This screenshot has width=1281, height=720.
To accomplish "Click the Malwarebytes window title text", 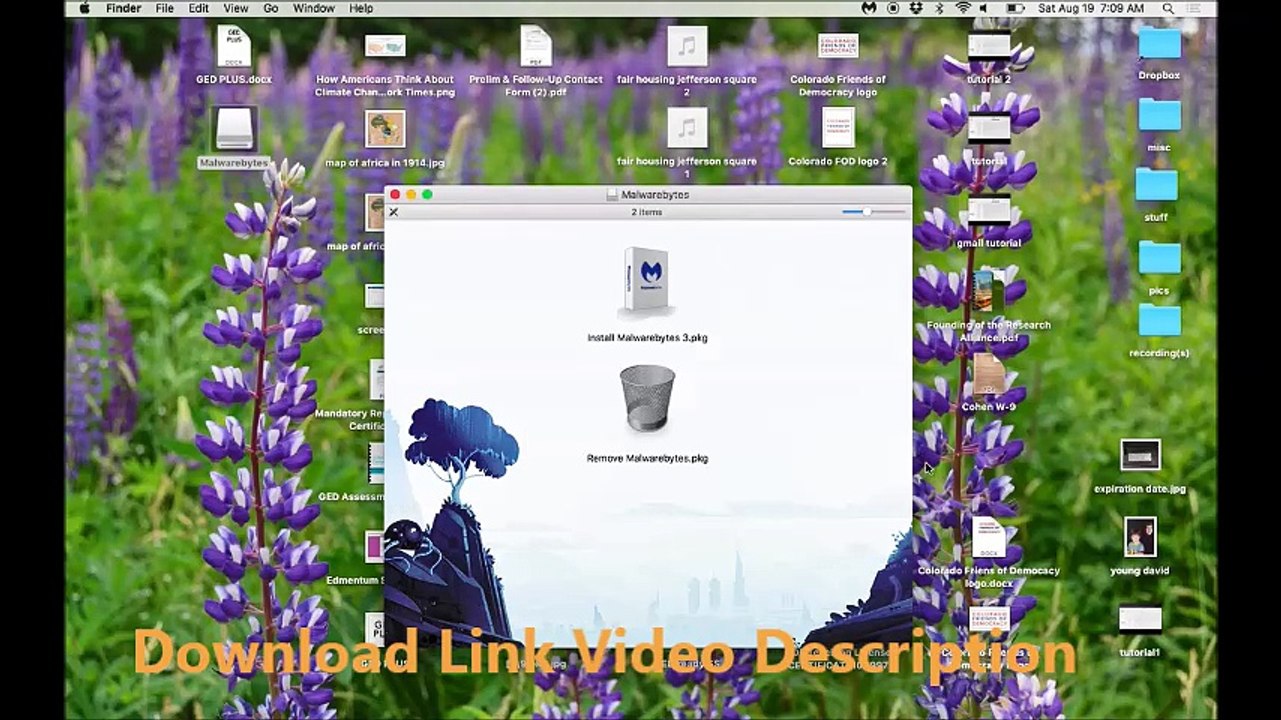I will point(655,195).
